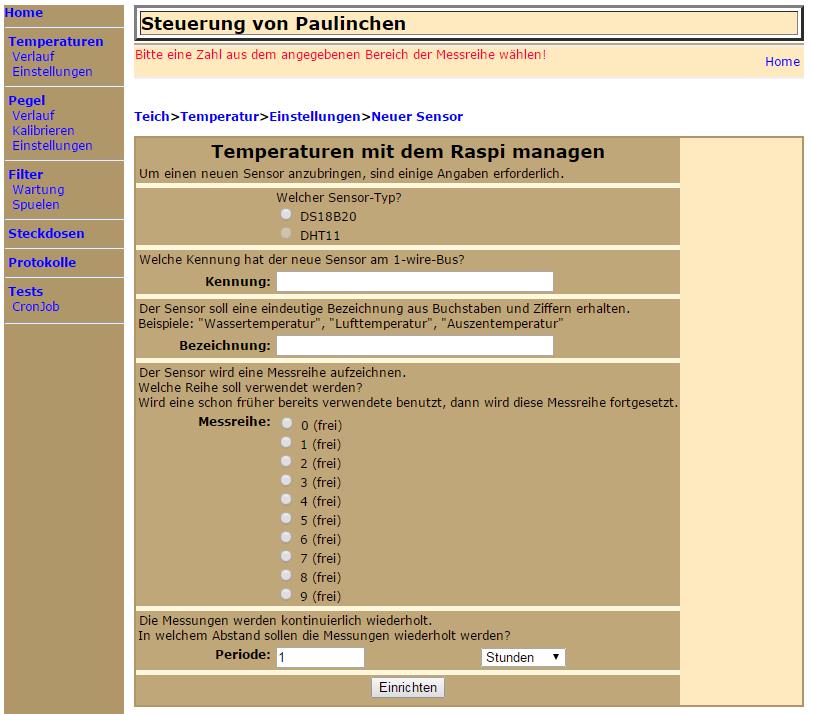
Task: Click the Einrichten submit button
Action: (408, 688)
